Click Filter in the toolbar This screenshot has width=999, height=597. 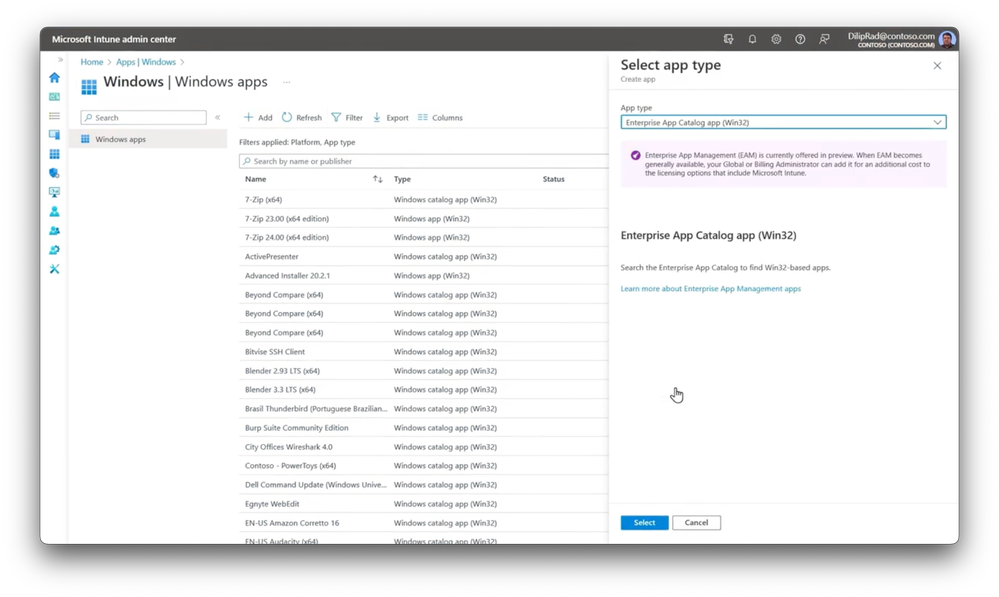[x=347, y=117]
